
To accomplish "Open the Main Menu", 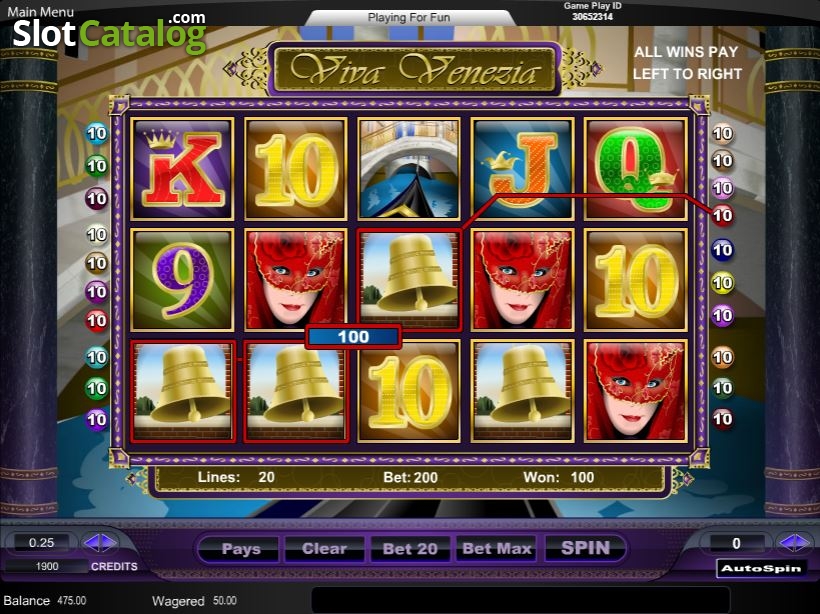I will [40, 12].
